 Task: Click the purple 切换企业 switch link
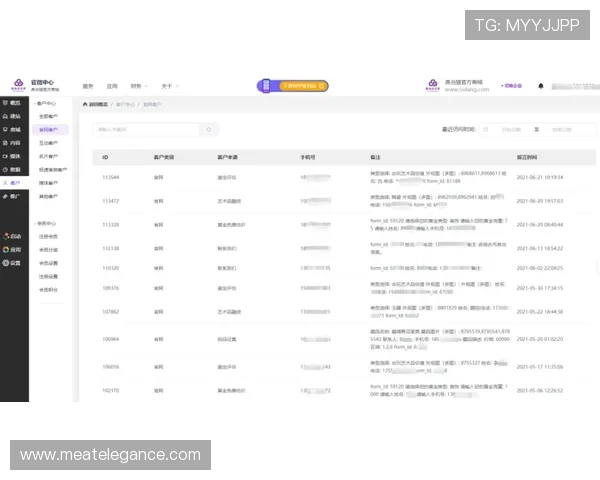pyautogui.click(x=512, y=86)
